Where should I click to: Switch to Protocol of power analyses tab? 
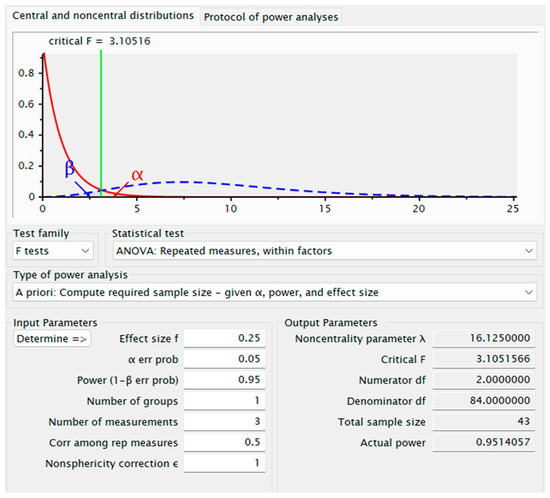pyautogui.click(x=271, y=17)
